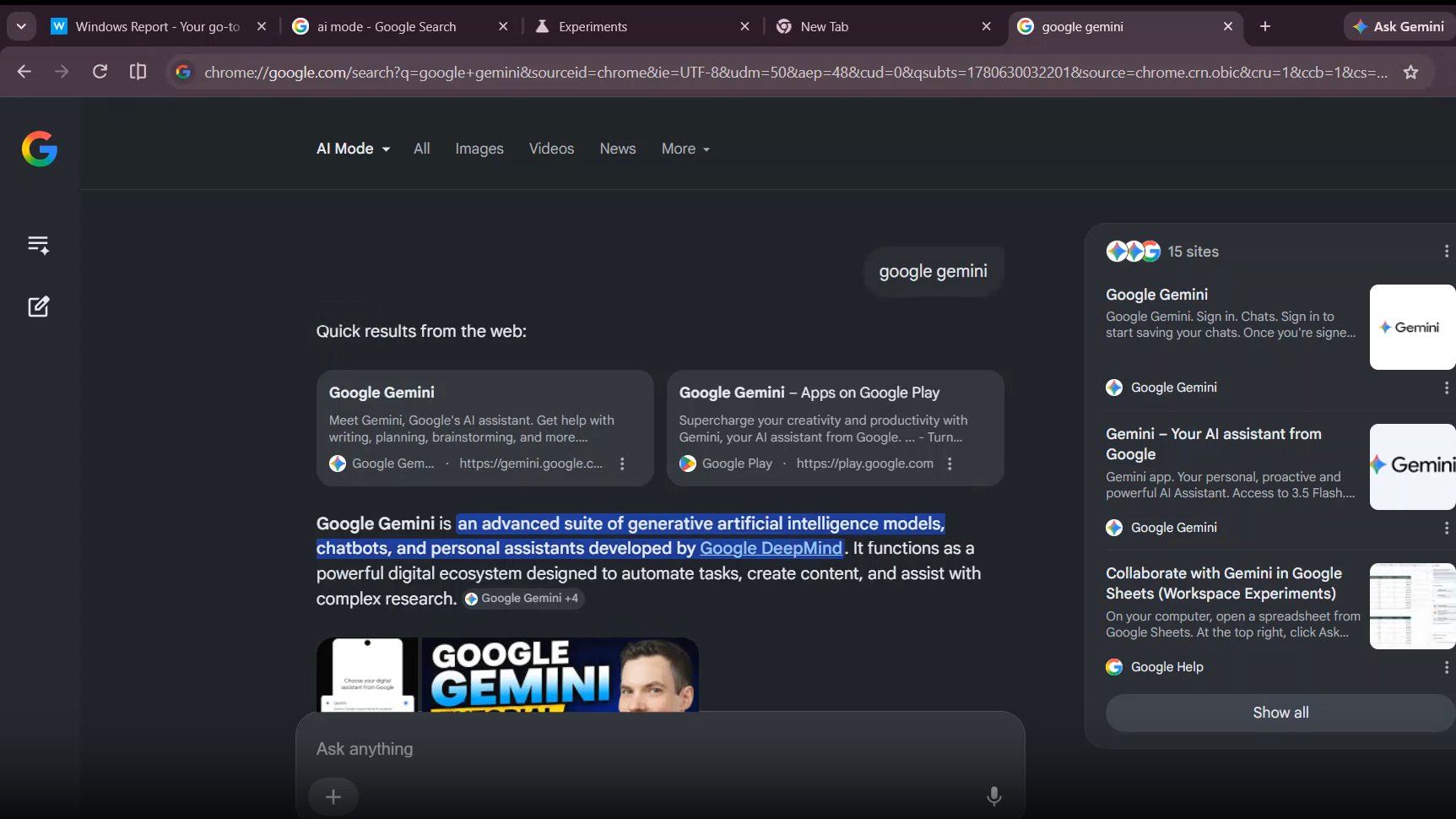Select the All search filter
1456x819 pixels.
tap(422, 149)
